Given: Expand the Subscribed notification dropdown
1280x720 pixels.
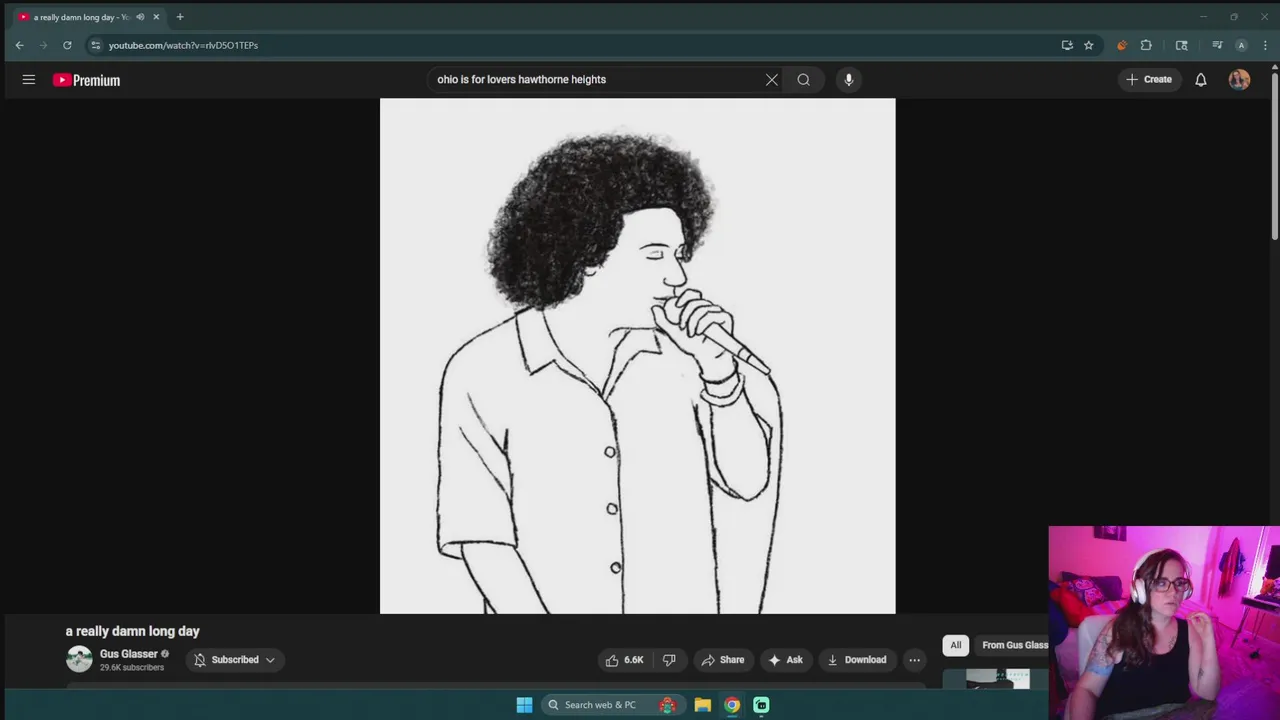Looking at the screenshot, I should point(235,660).
